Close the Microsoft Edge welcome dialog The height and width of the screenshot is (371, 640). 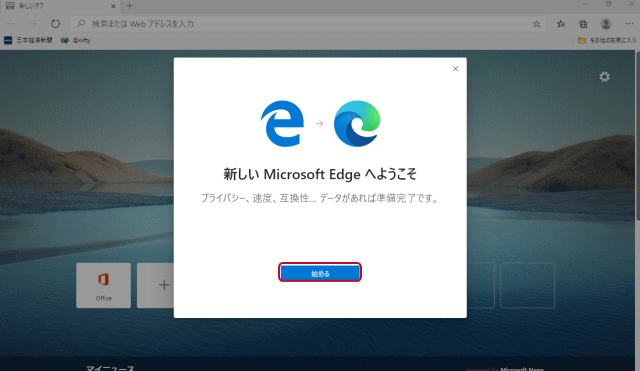click(456, 69)
